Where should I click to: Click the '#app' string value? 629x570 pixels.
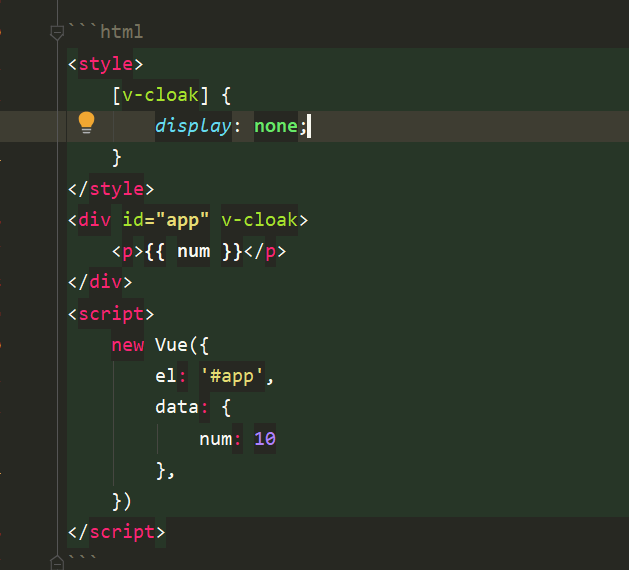click(x=232, y=376)
